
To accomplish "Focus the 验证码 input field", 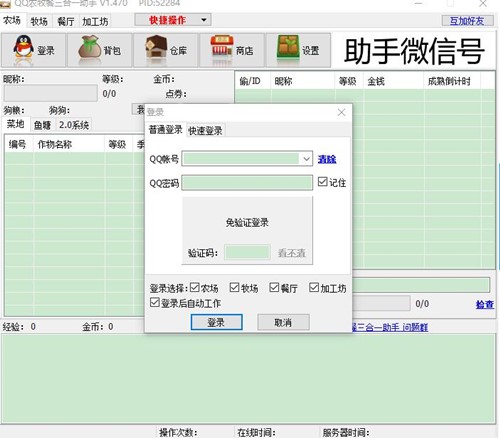I will 247,252.
